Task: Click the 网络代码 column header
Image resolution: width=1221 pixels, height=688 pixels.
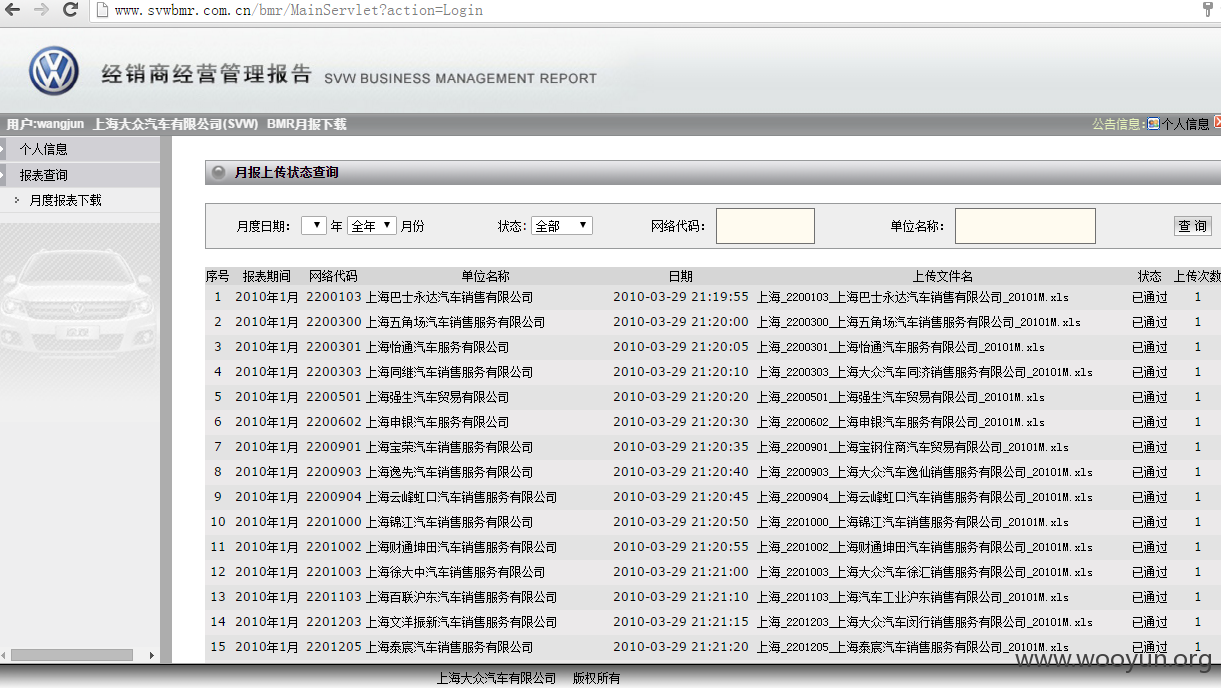Action: pos(333,276)
